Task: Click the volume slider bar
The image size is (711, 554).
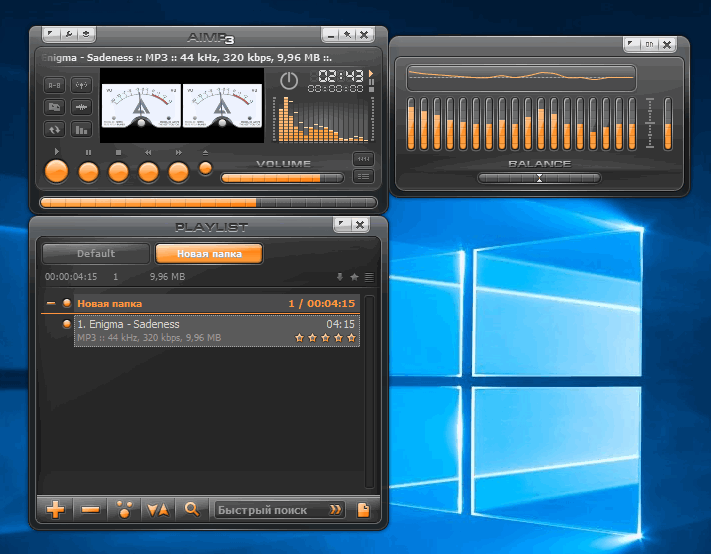Action: click(281, 178)
